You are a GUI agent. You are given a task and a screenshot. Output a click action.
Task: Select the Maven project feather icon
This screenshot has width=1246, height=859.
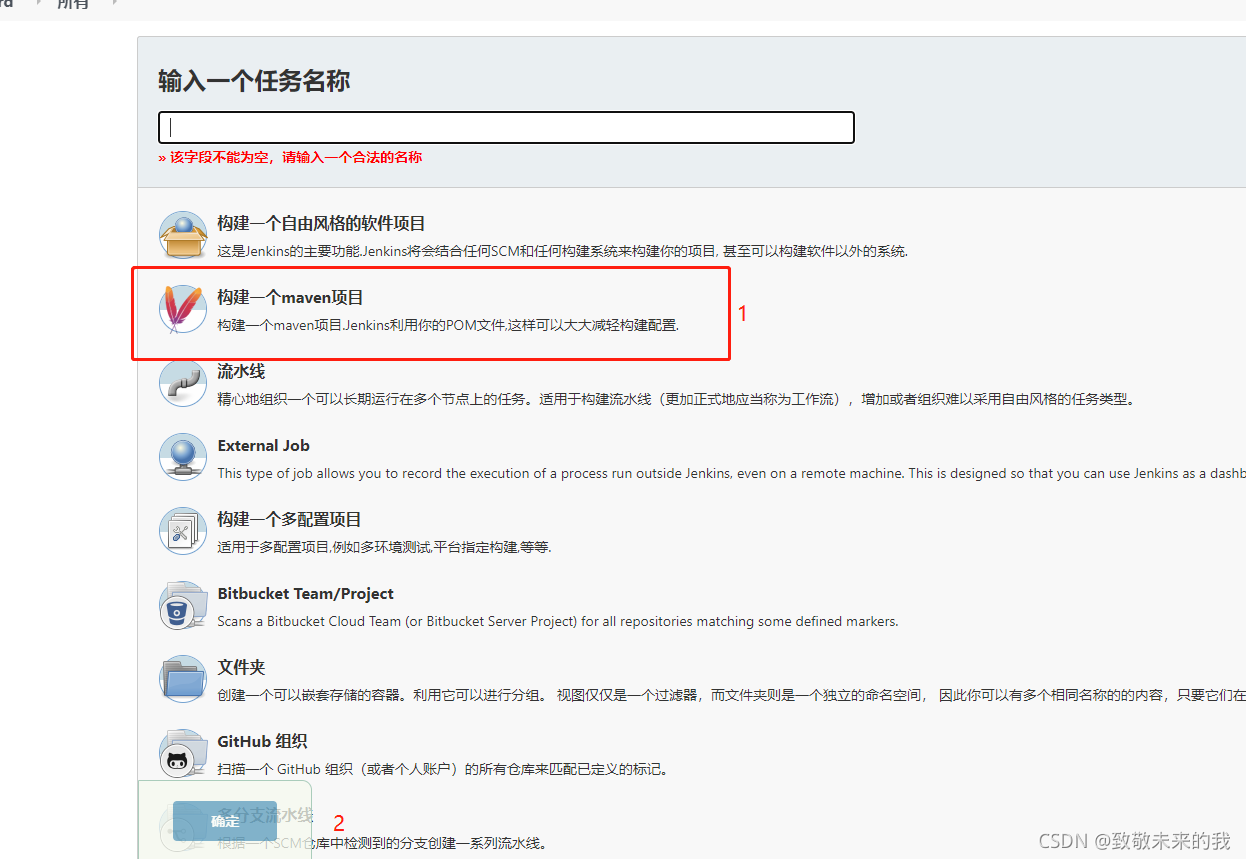point(182,306)
